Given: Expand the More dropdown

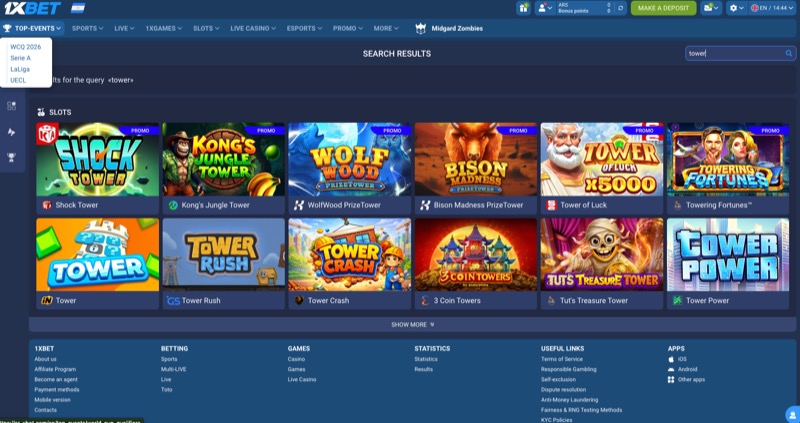Looking at the screenshot, I should 386,29.
